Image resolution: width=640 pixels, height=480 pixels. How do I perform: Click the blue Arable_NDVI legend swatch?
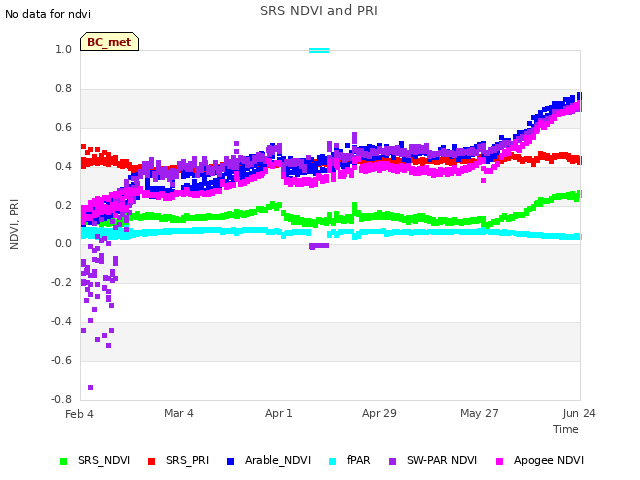point(230,461)
